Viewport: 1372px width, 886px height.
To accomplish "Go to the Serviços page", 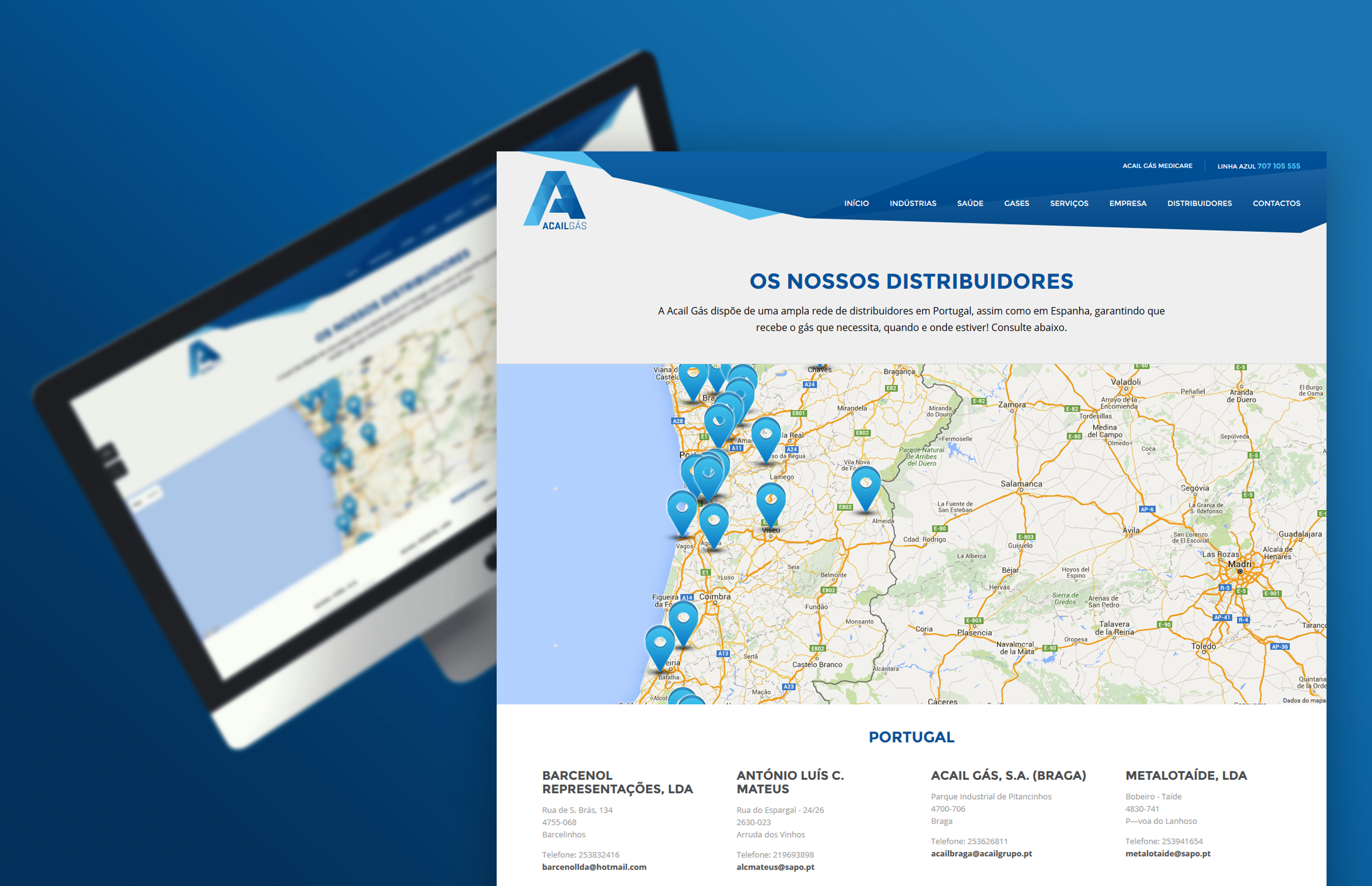I will [x=1069, y=203].
